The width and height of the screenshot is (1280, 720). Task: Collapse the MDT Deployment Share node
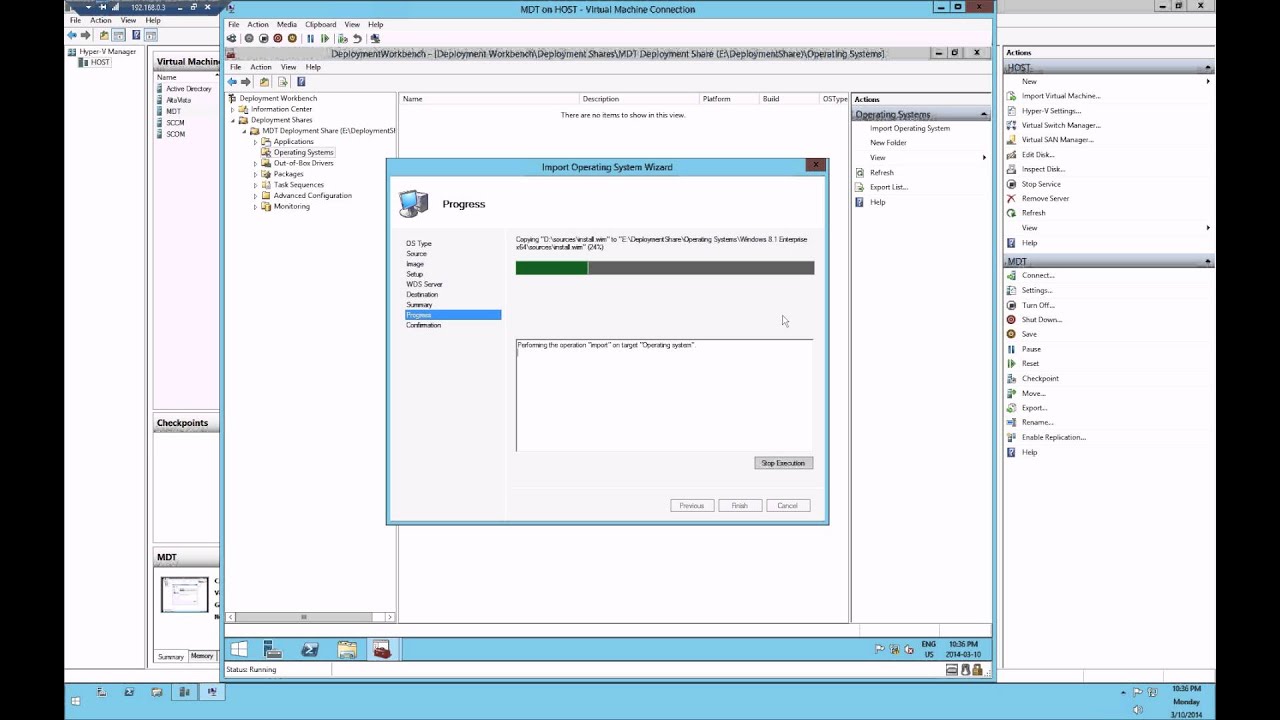(244, 131)
